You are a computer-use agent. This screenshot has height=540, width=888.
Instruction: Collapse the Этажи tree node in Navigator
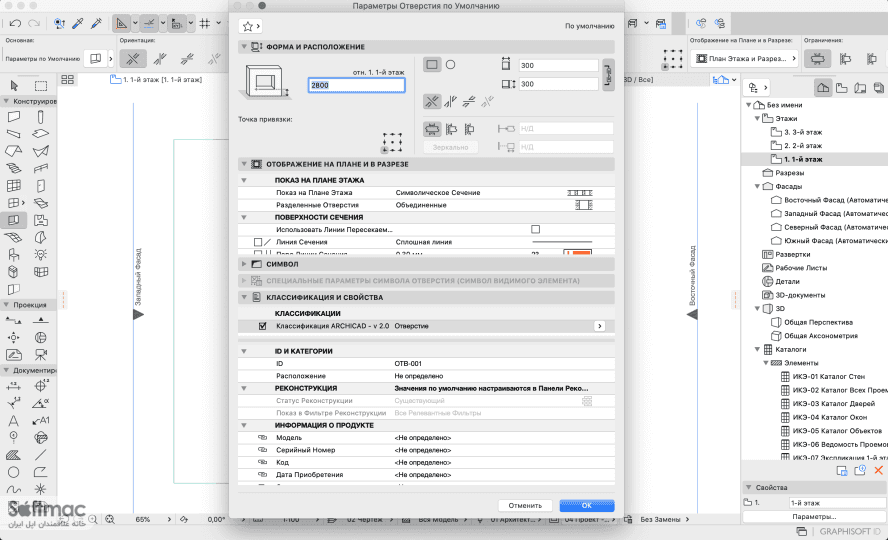click(757, 118)
